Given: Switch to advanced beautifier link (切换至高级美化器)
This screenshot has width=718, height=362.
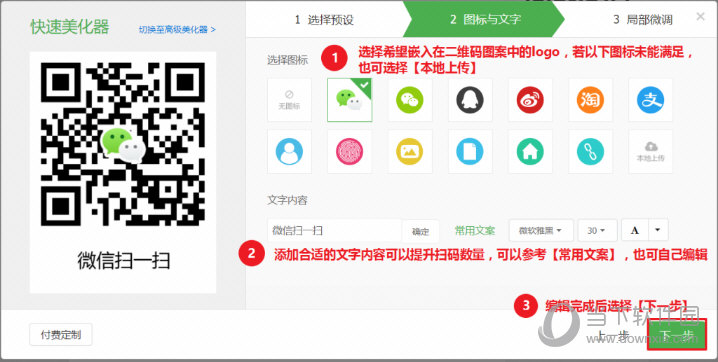Looking at the screenshot, I should (177, 30).
